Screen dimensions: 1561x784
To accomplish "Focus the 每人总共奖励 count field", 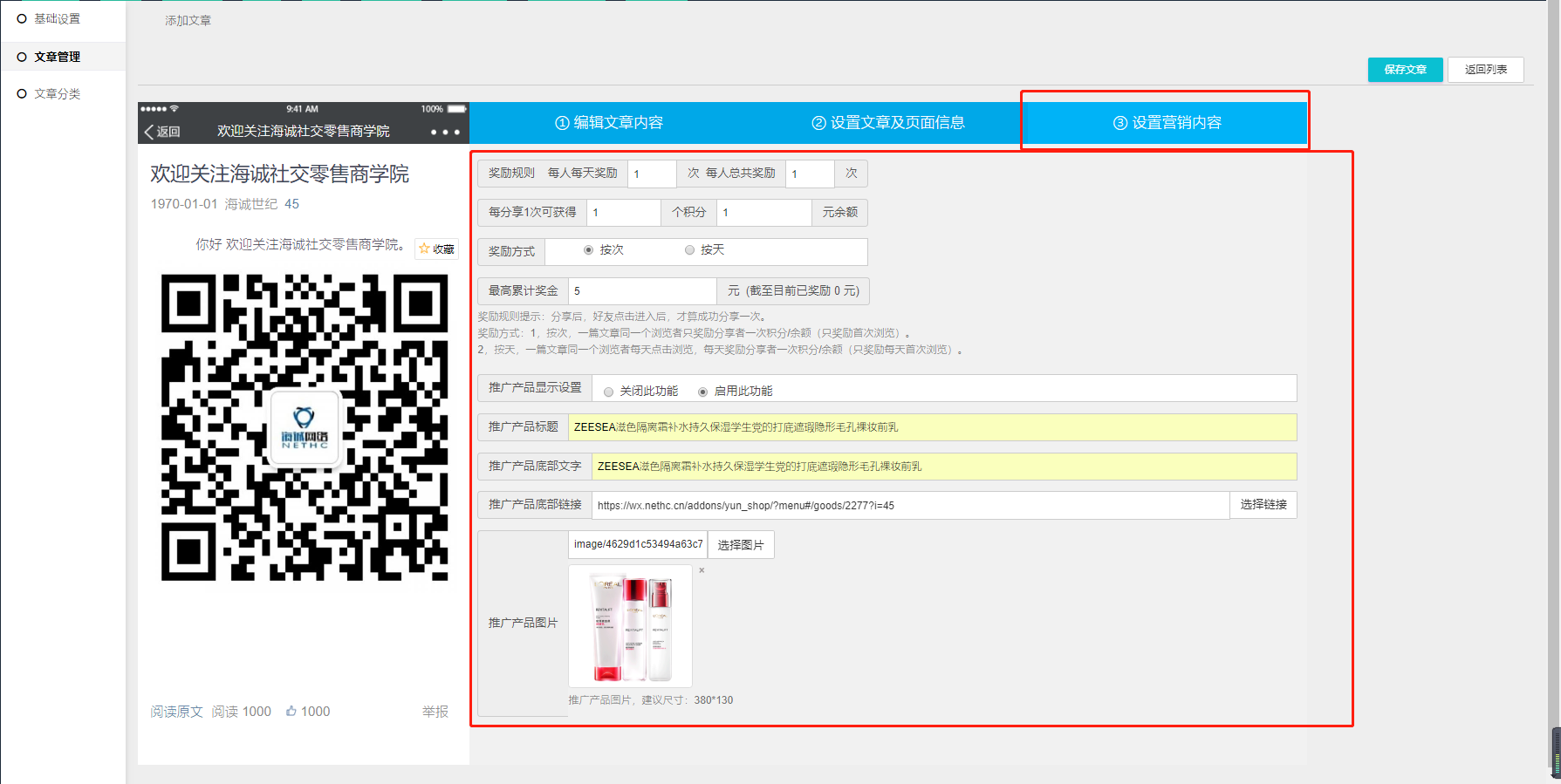I will point(810,174).
